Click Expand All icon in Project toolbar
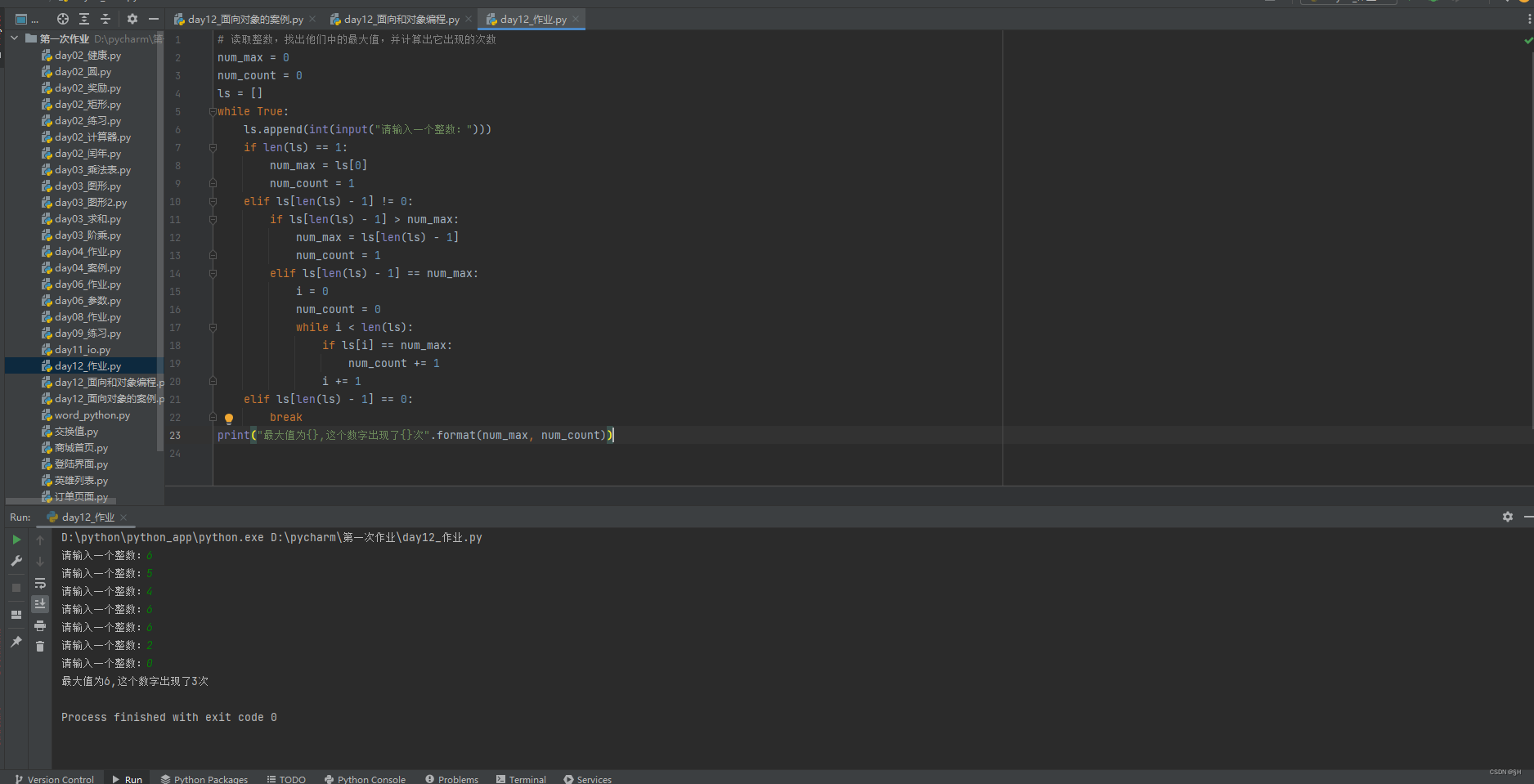1534x784 pixels. [84, 19]
